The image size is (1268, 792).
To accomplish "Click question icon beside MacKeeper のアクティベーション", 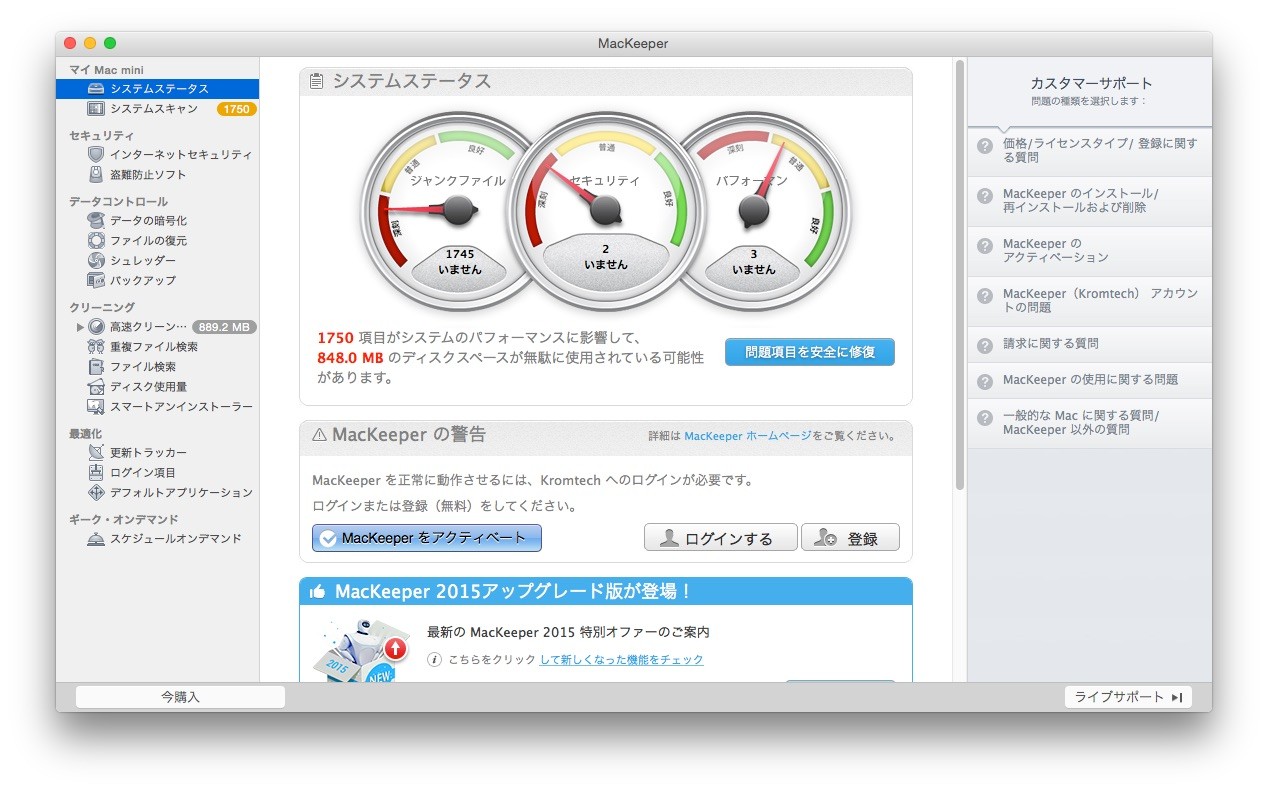I will point(984,245).
